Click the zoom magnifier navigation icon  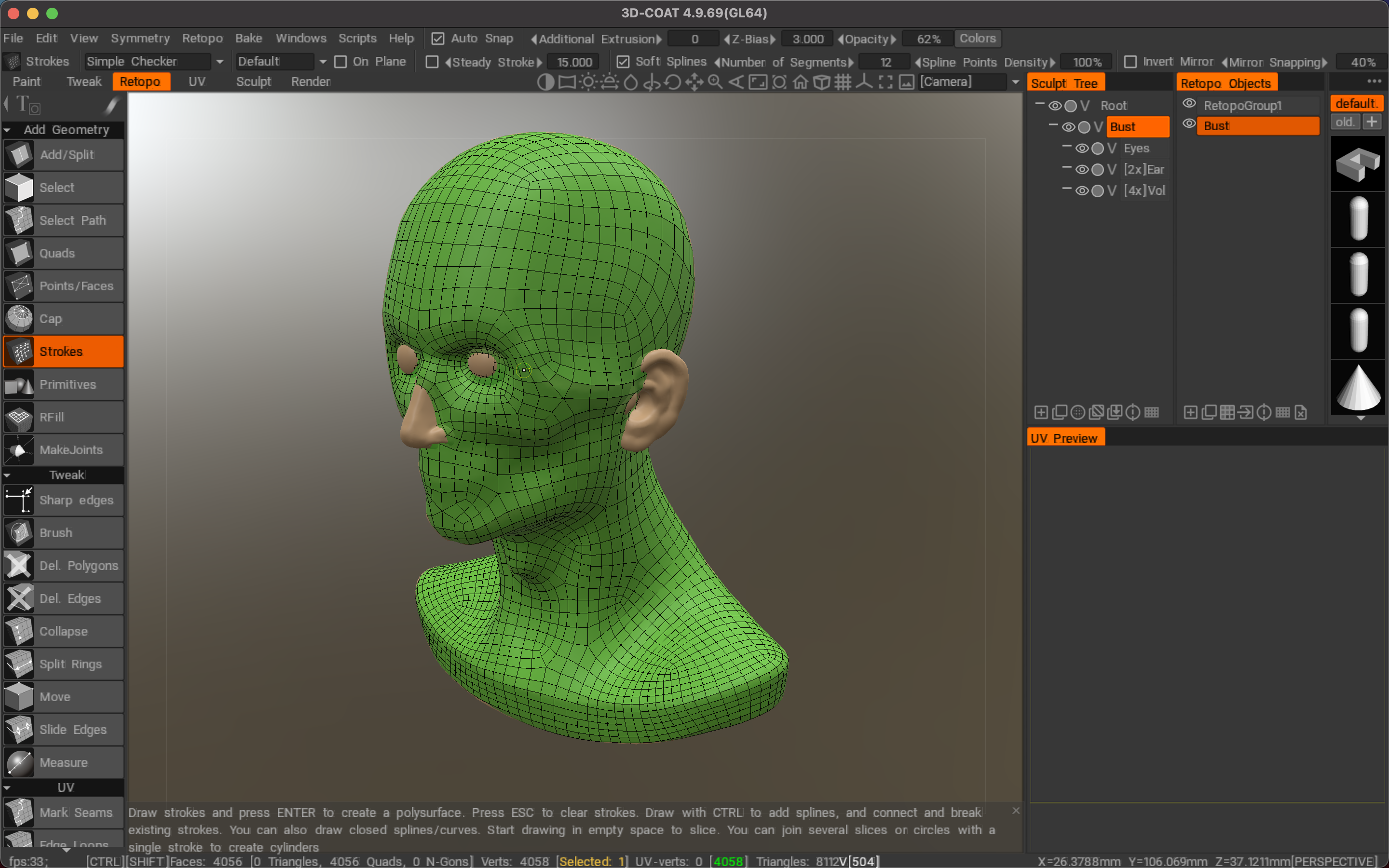(715, 82)
